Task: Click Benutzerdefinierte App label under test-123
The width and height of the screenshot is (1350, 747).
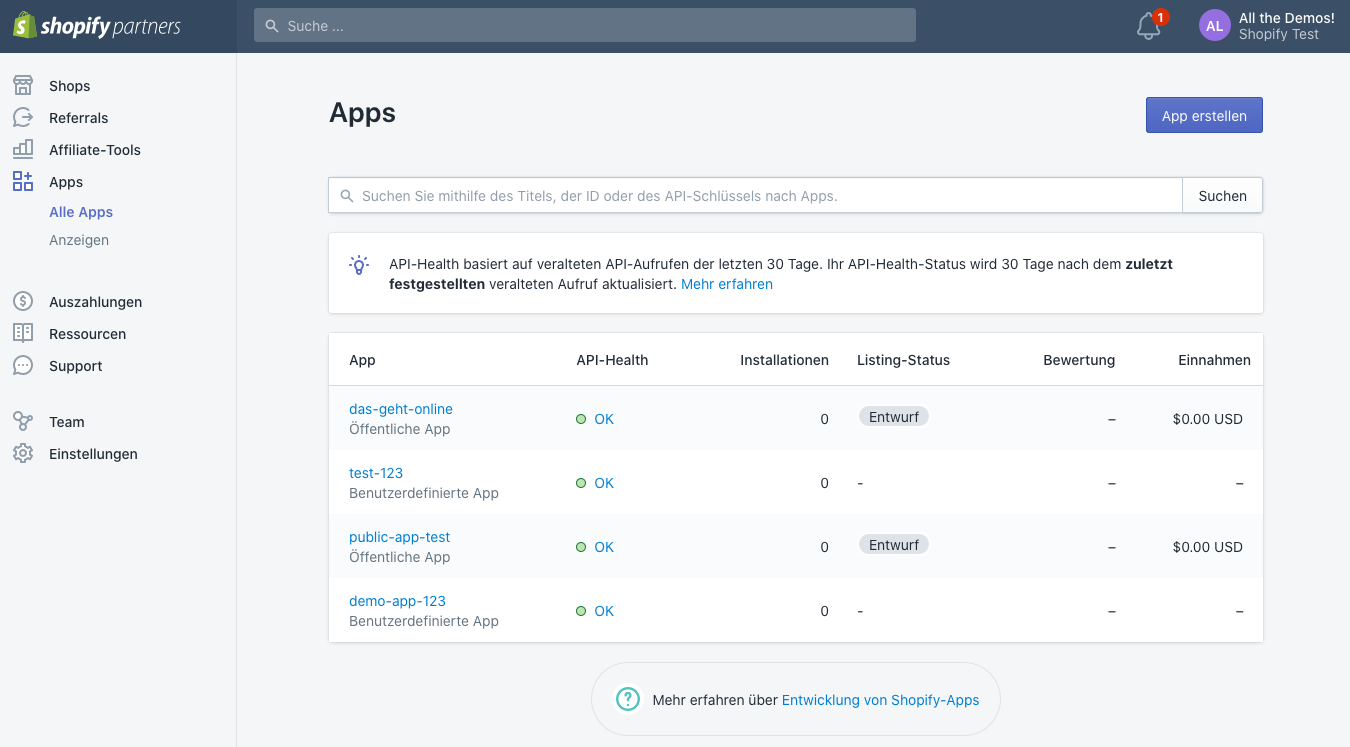Action: [x=424, y=493]
